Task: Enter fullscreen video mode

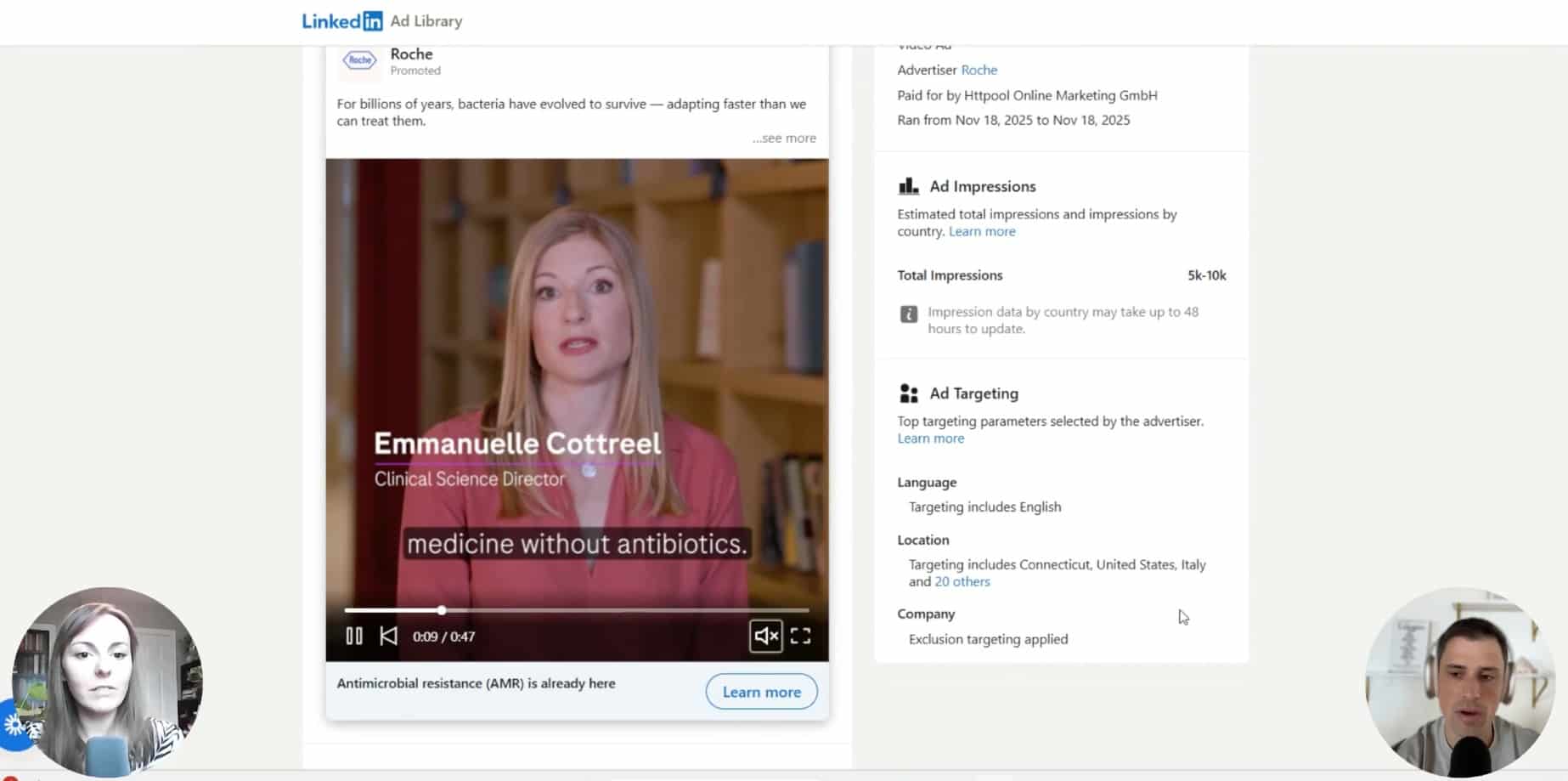Action: point(800,636)
